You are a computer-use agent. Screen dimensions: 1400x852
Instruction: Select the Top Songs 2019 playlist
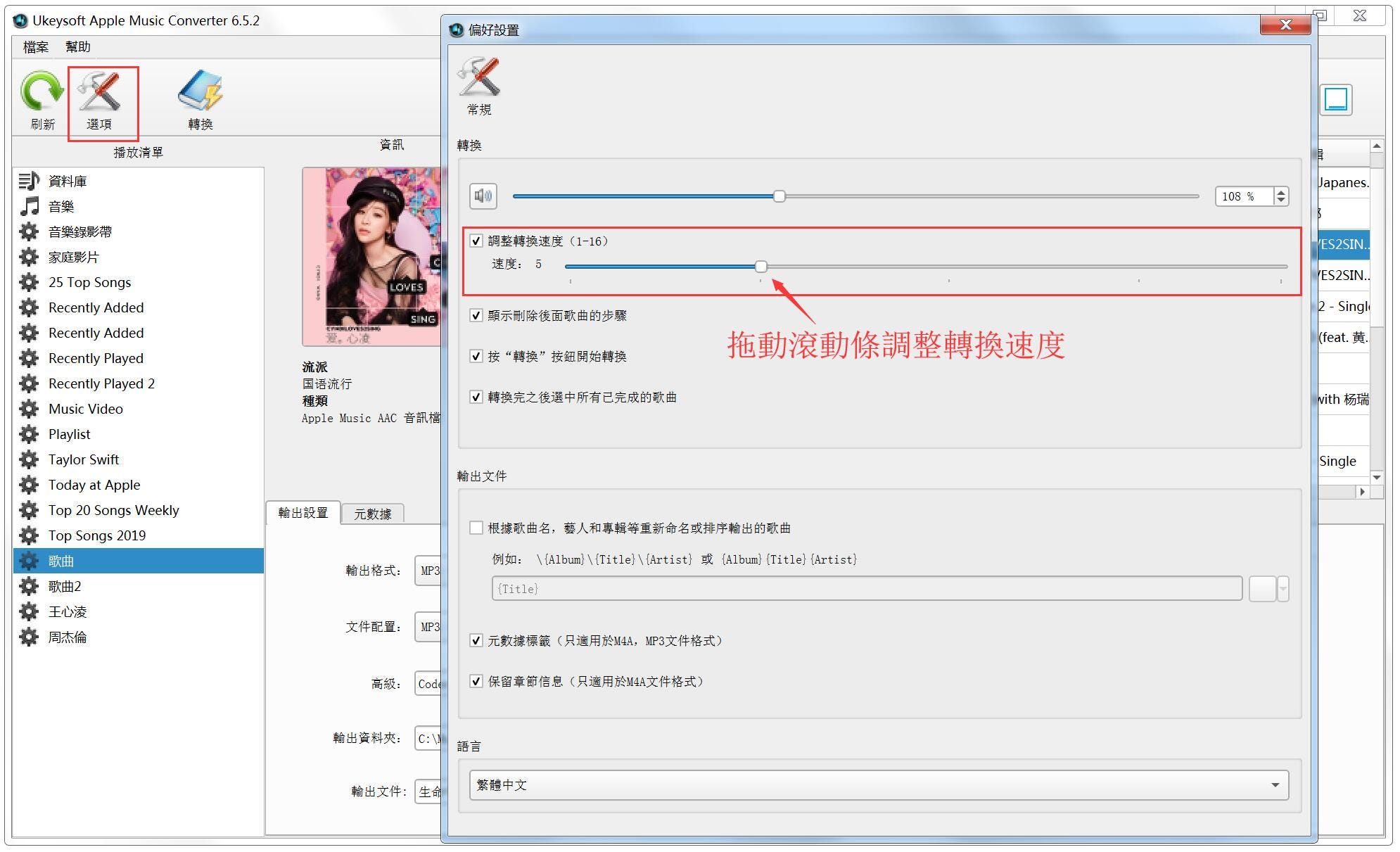(139, 535)
